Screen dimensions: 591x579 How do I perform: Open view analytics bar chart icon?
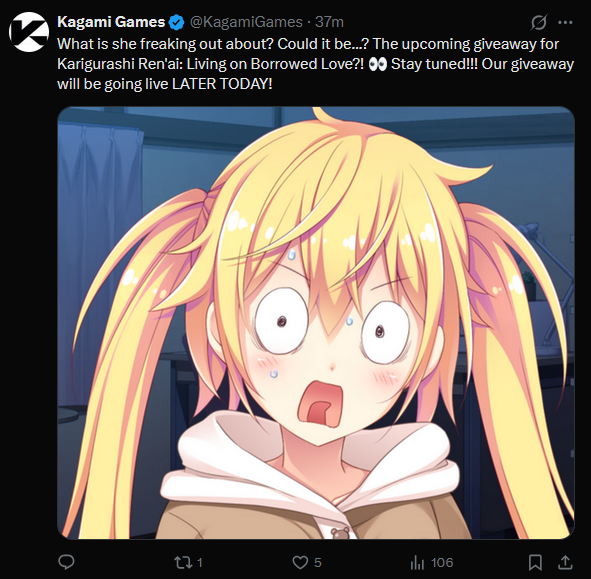point(417,563)
